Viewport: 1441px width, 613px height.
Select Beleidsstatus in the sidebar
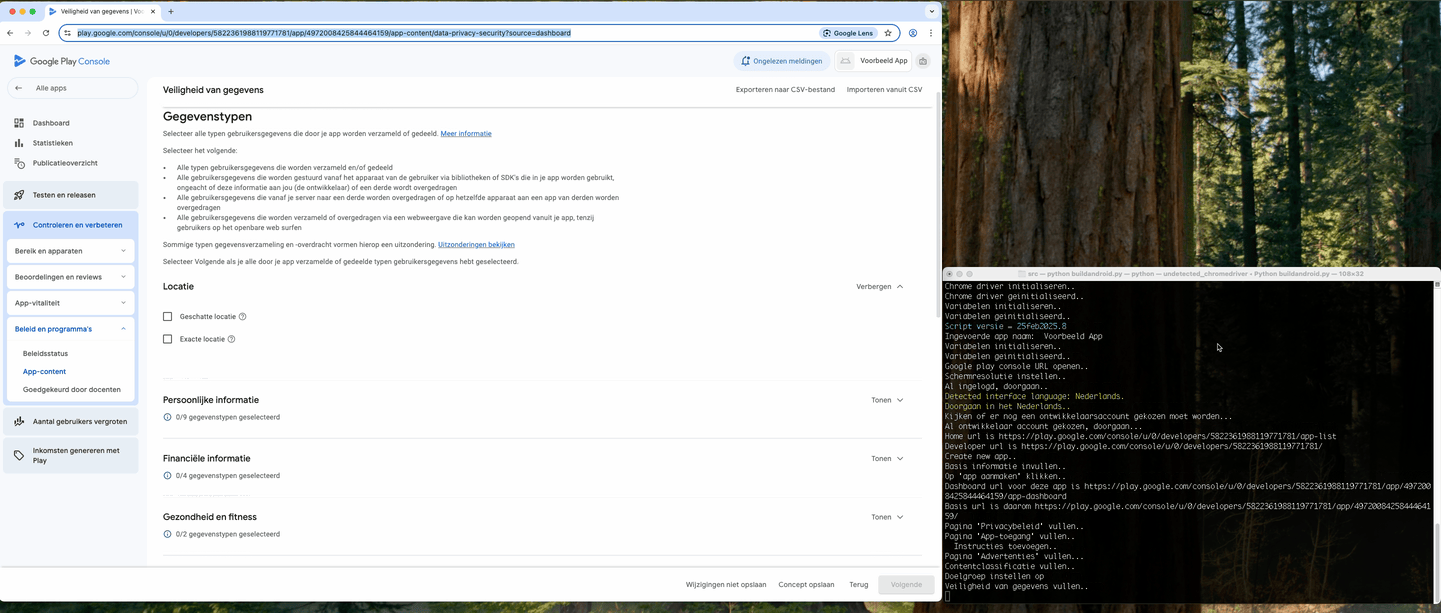45,353
